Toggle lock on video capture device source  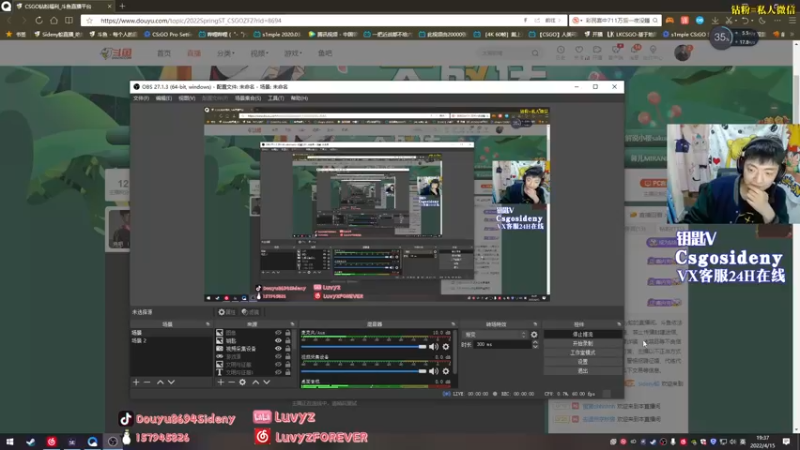pos(288,348)
